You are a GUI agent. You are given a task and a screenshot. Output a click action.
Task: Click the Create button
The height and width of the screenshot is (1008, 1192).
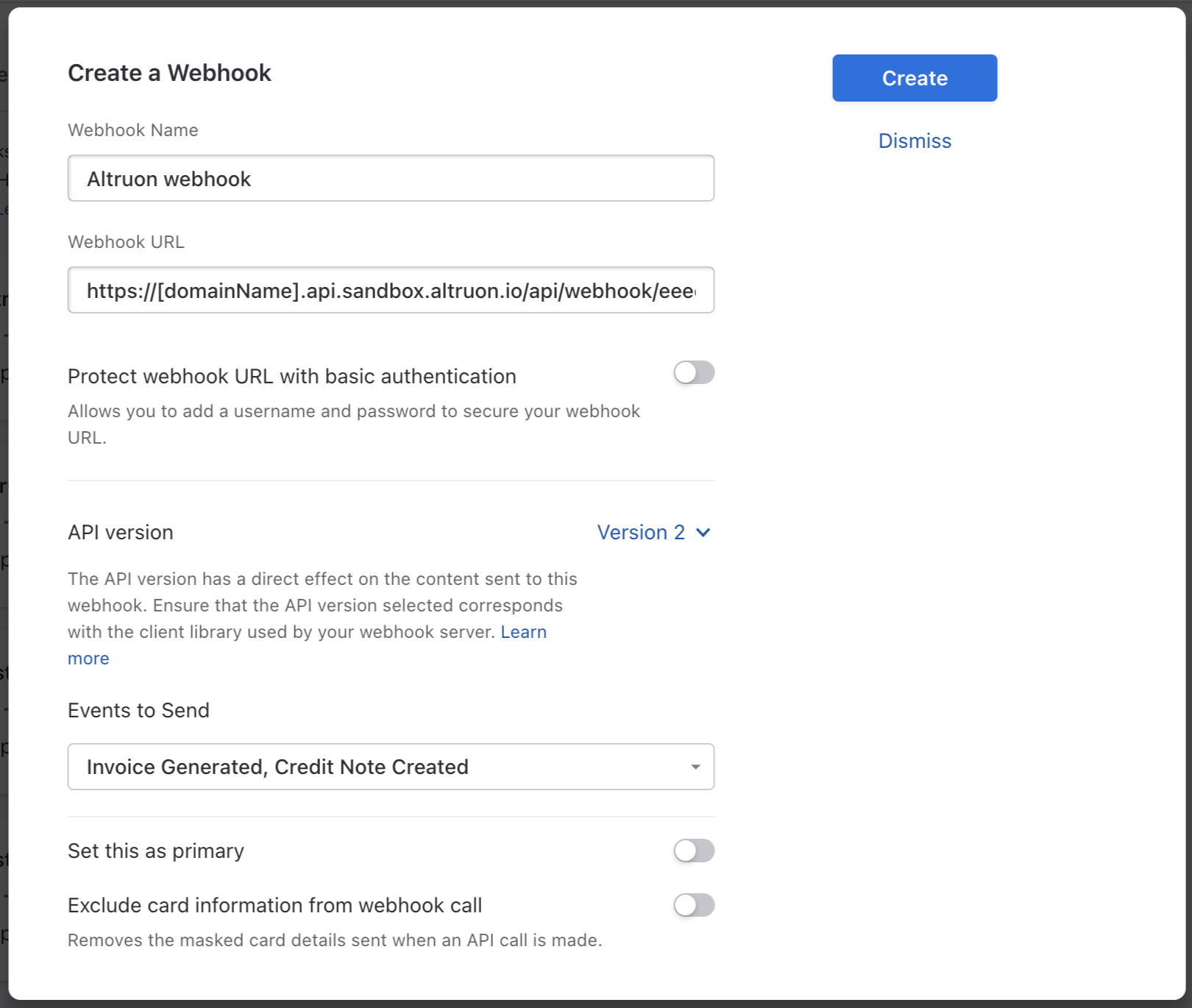coord(914,78)
